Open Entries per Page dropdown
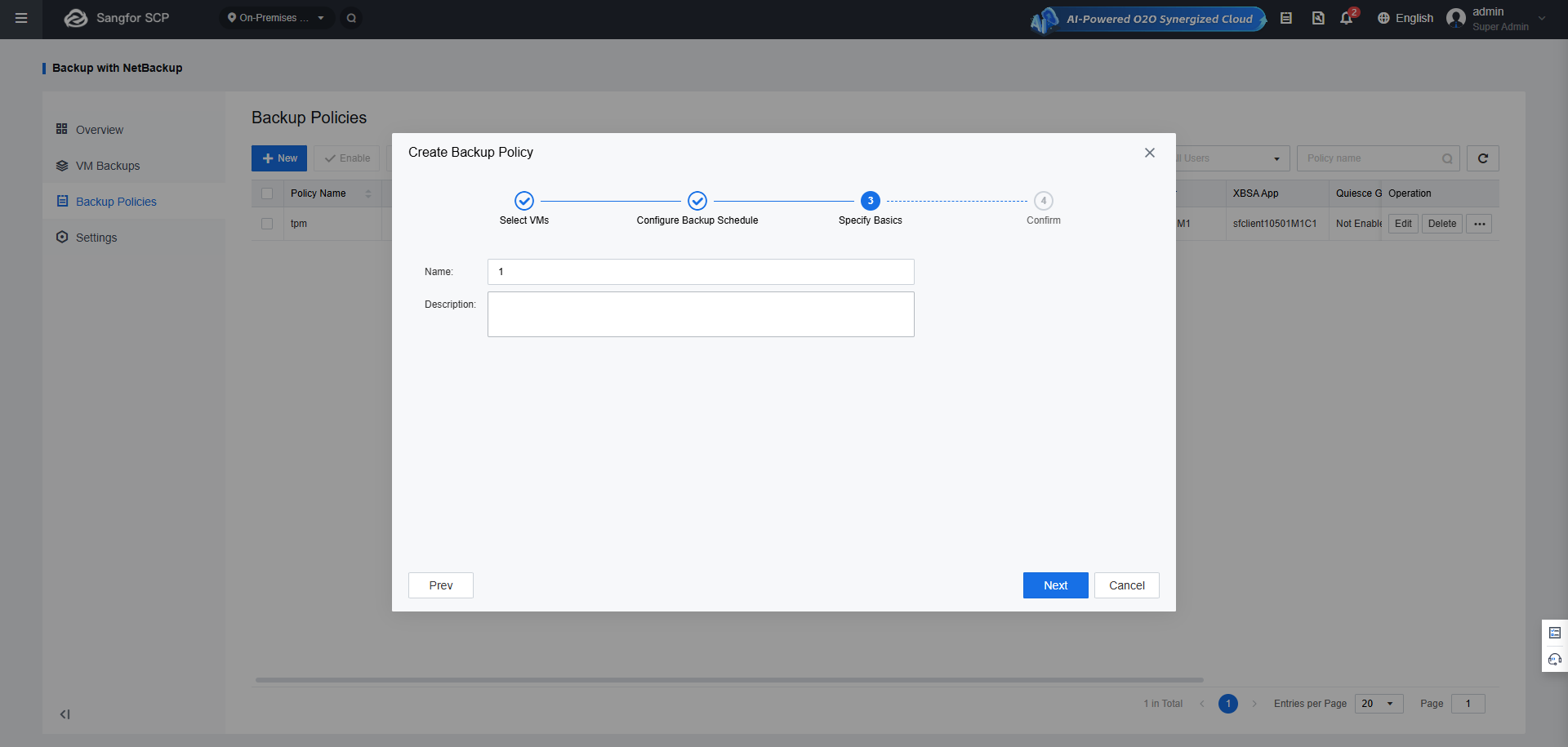The image size is (1568, 747). click(1379, 704)
